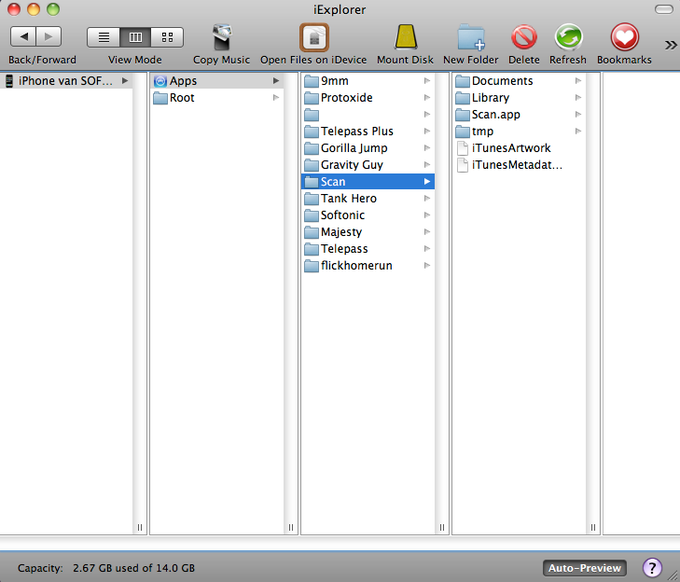Click the green Refresh icon
680x582 pixels.
[568, 37]
